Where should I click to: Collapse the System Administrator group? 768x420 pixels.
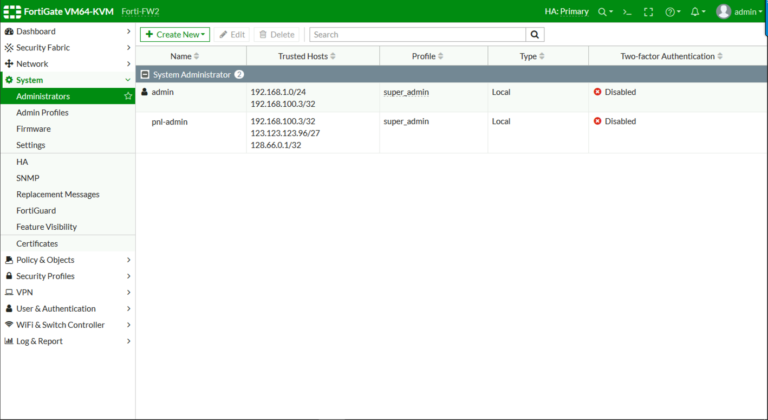(x=145, y=74)
